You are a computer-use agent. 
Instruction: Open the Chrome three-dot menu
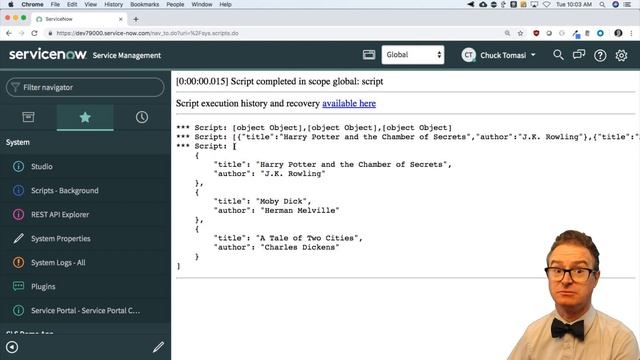click(x=631, y=33)
